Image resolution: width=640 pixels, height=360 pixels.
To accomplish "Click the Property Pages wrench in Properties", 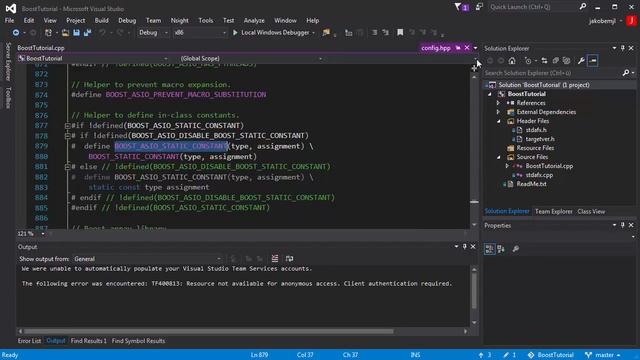I will tap(516, 249).
